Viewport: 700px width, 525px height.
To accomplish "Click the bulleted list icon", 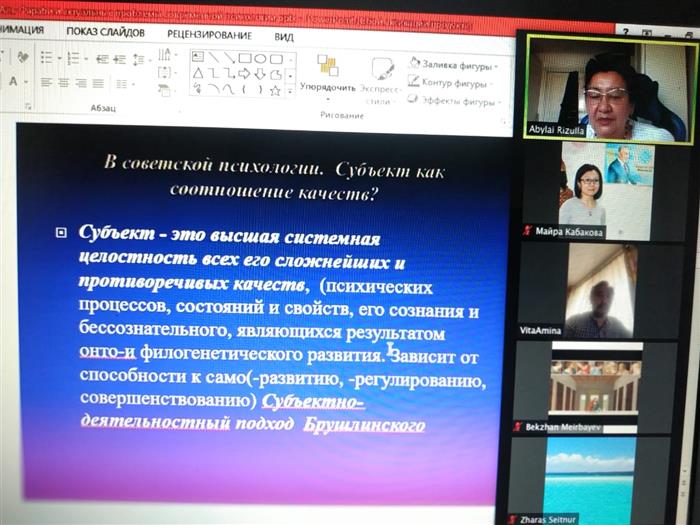I will click(x=46, y=57).
